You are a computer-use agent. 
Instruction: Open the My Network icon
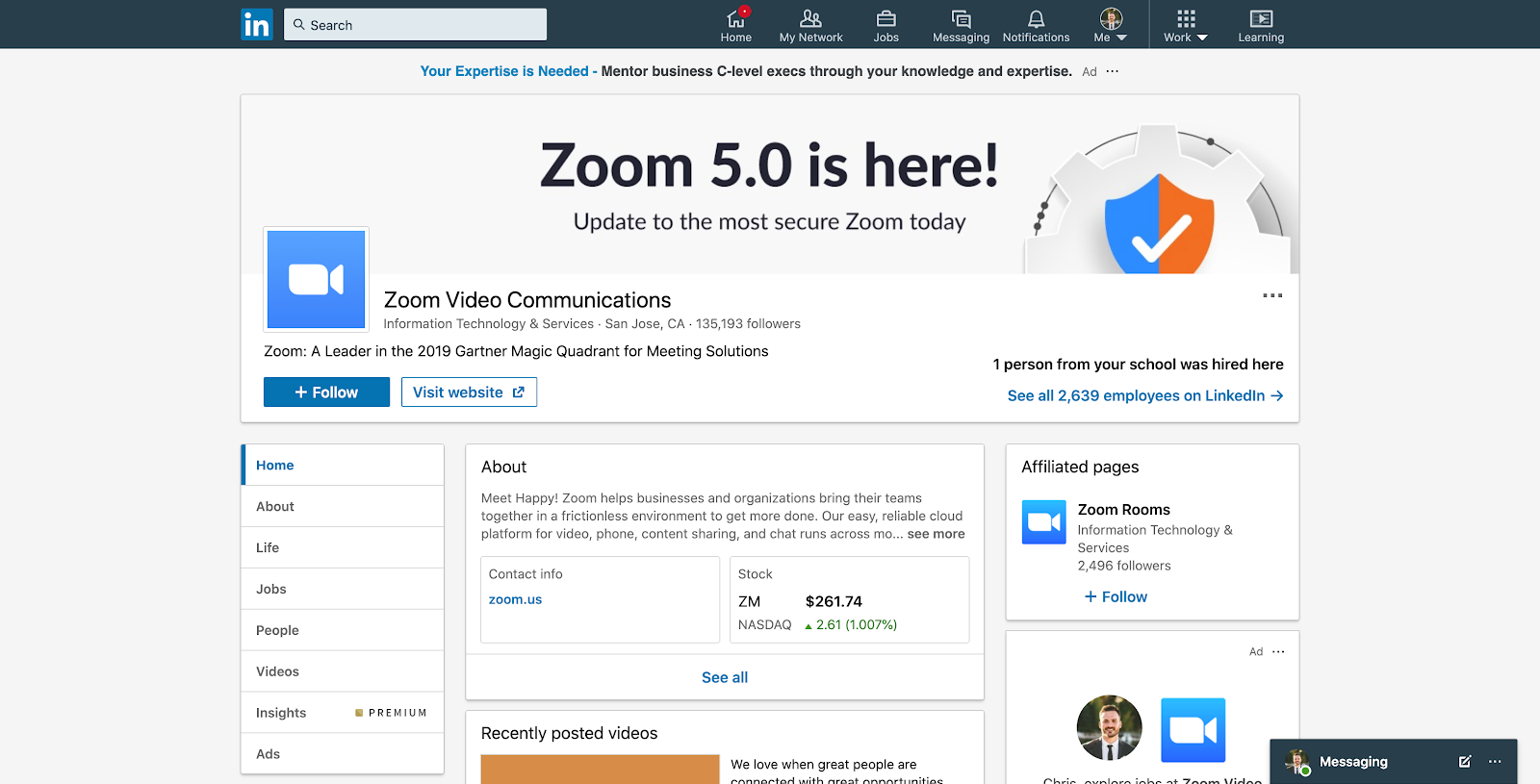810,25
